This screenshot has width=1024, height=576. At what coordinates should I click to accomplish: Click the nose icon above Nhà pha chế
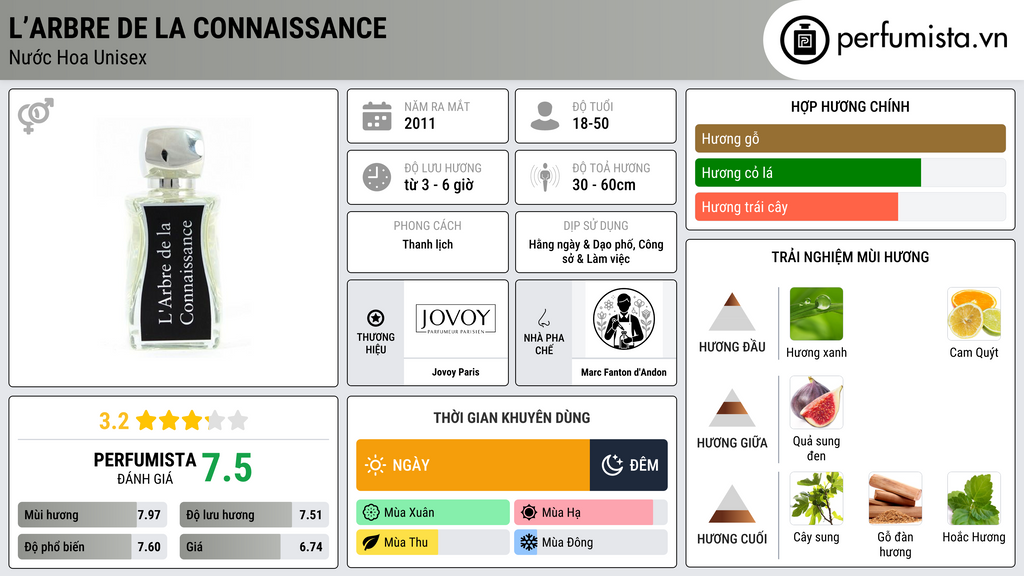tap(543, 318)
